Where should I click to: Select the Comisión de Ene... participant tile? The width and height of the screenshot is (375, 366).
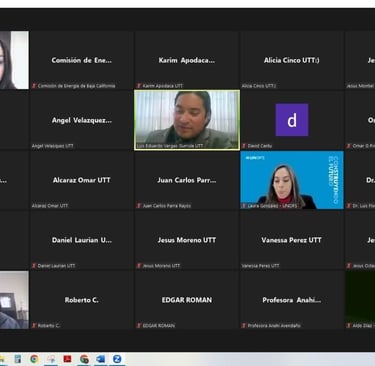click(x=82, y=60)
